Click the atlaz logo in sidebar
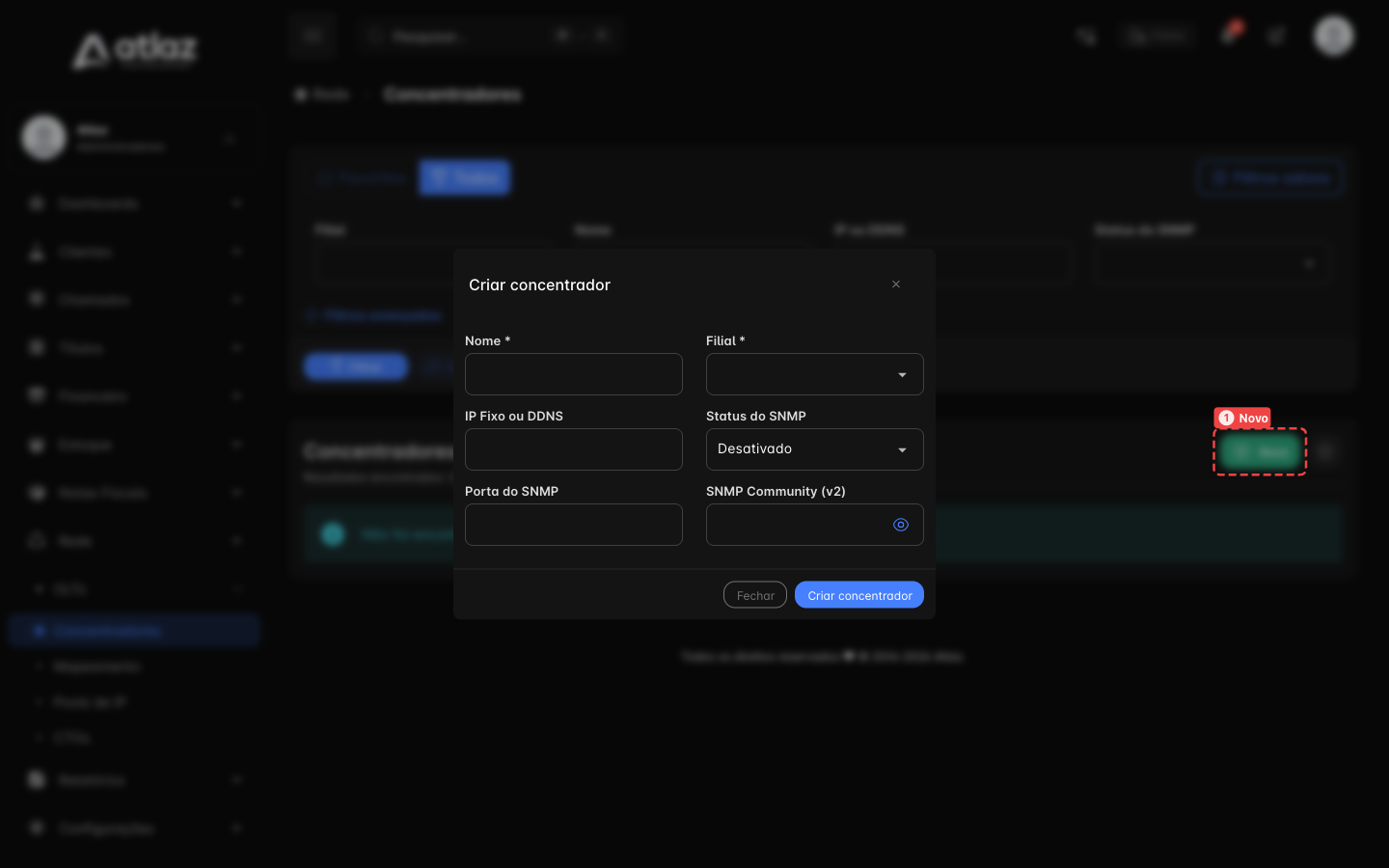1389x868 pixels. 135,50
